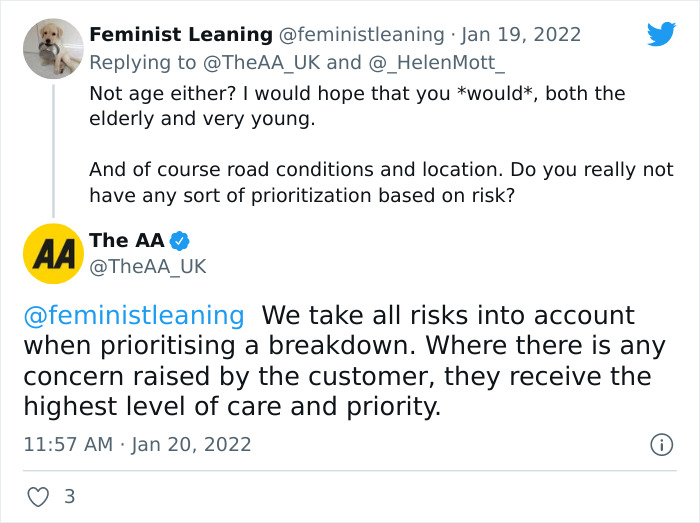Open the tweet info icon
This screenshot has width=700, height=523.
pyautogui.click(x=660, y=444)
